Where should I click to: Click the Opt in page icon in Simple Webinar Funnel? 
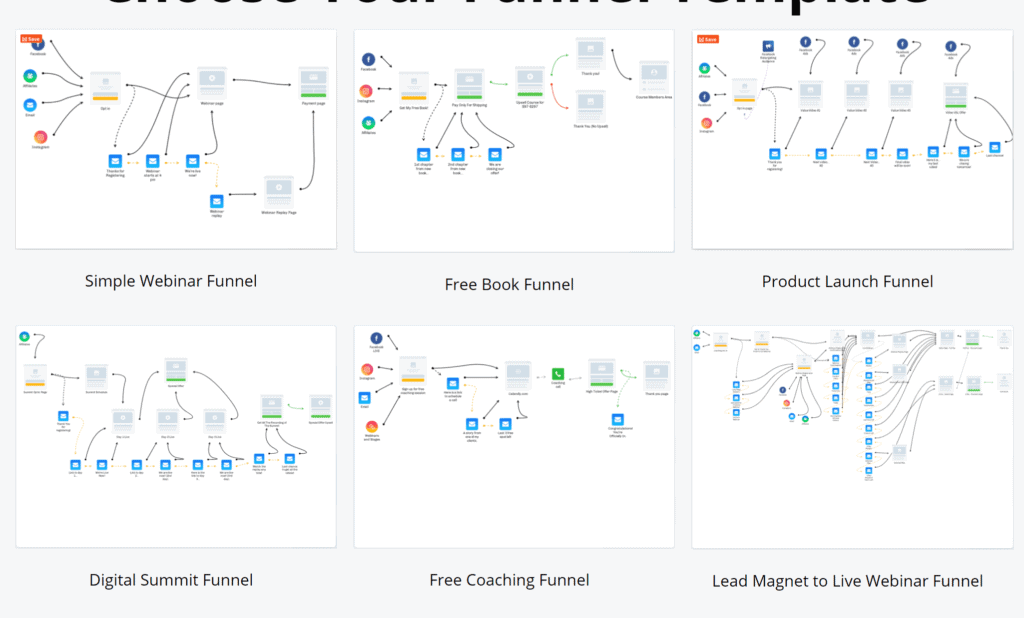click(x=105, y=88)
